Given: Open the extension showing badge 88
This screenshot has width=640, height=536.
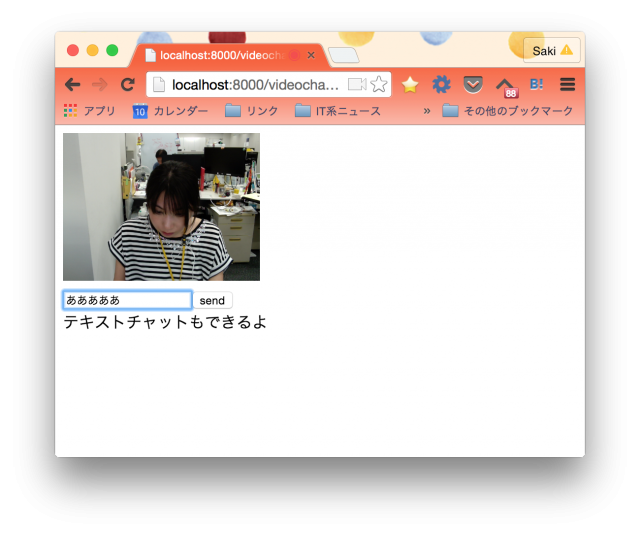Looking at the screenshot, I should [507, 87].
